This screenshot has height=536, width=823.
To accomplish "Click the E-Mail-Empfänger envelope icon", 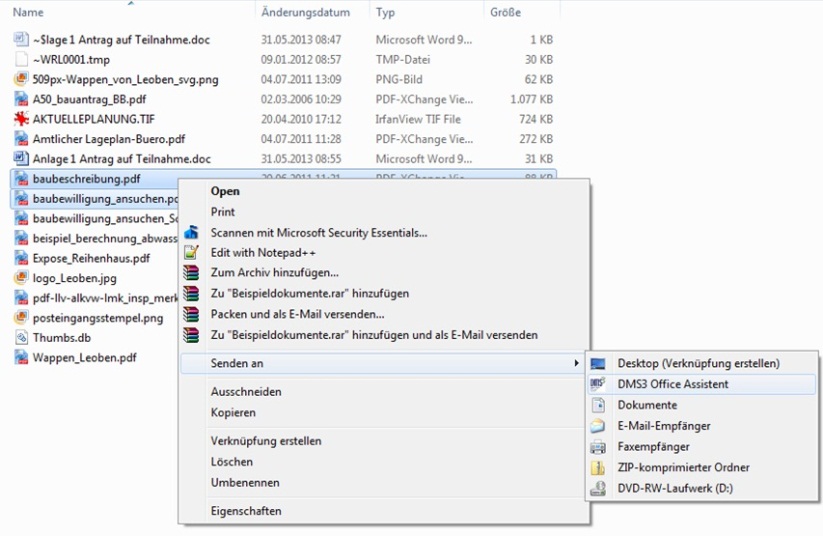I will [x=598, y=426].
